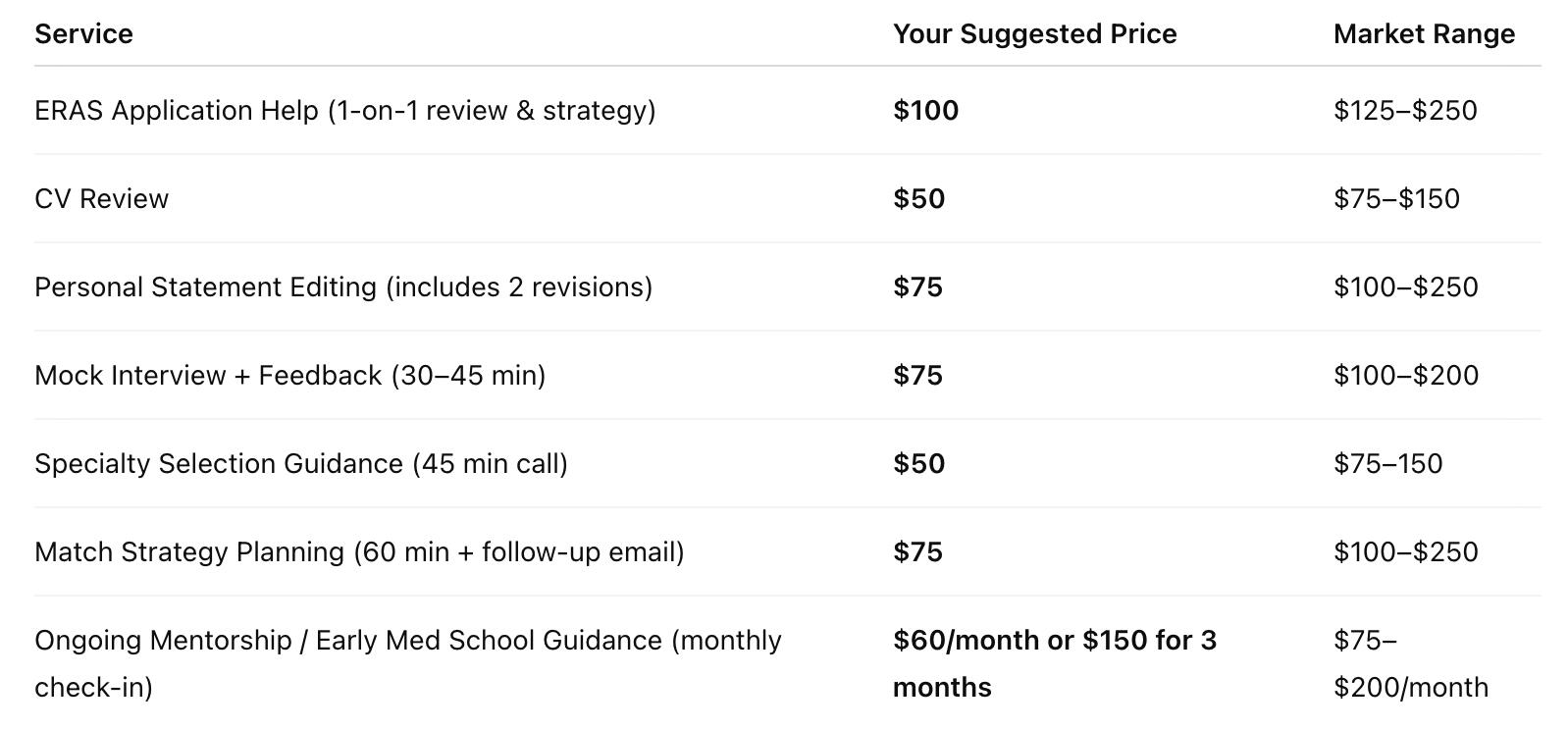Select Specialty Selection Guidance cell

[x=300, y=463]
